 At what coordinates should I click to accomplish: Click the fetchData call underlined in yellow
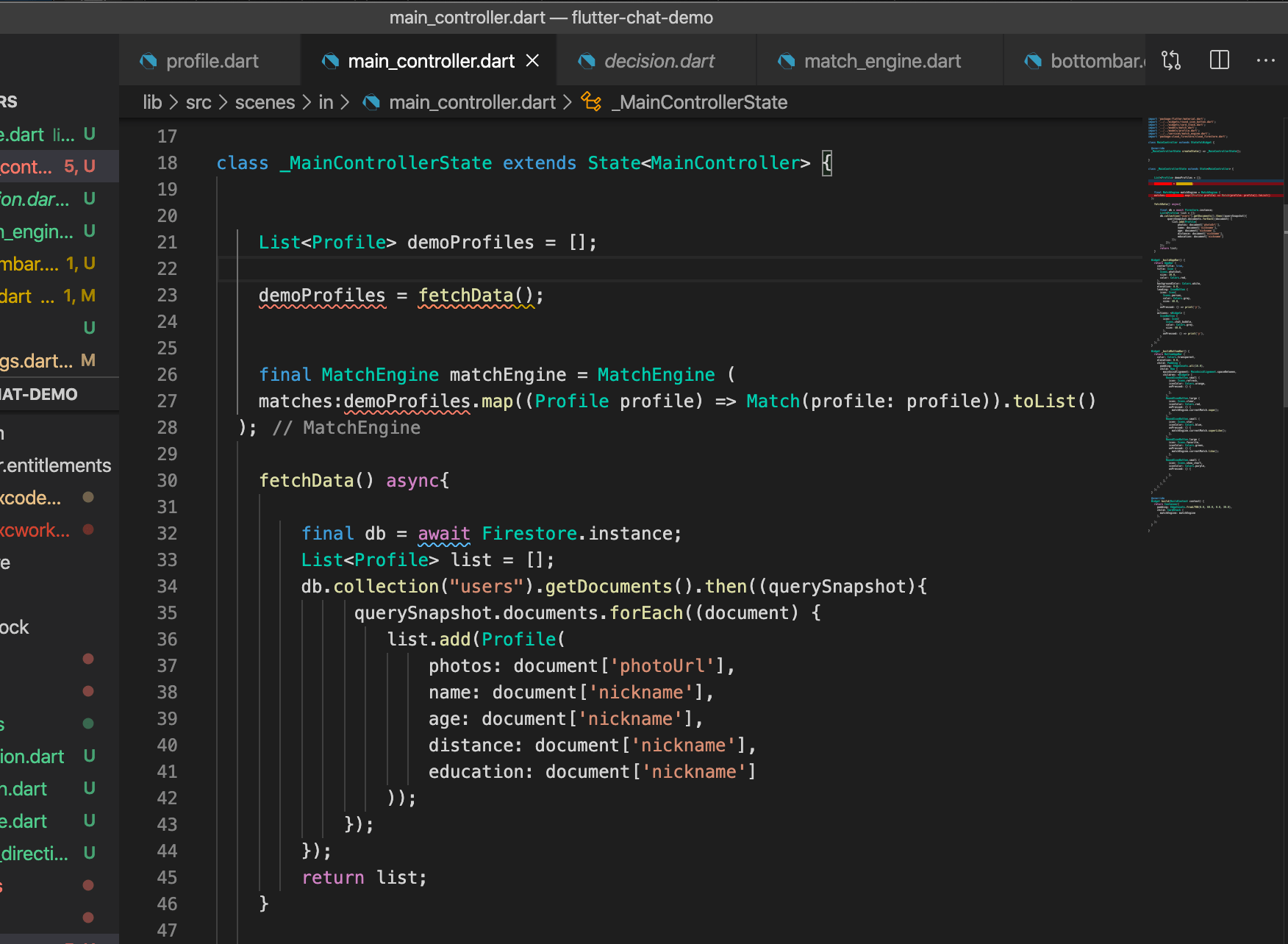[466, 295]
